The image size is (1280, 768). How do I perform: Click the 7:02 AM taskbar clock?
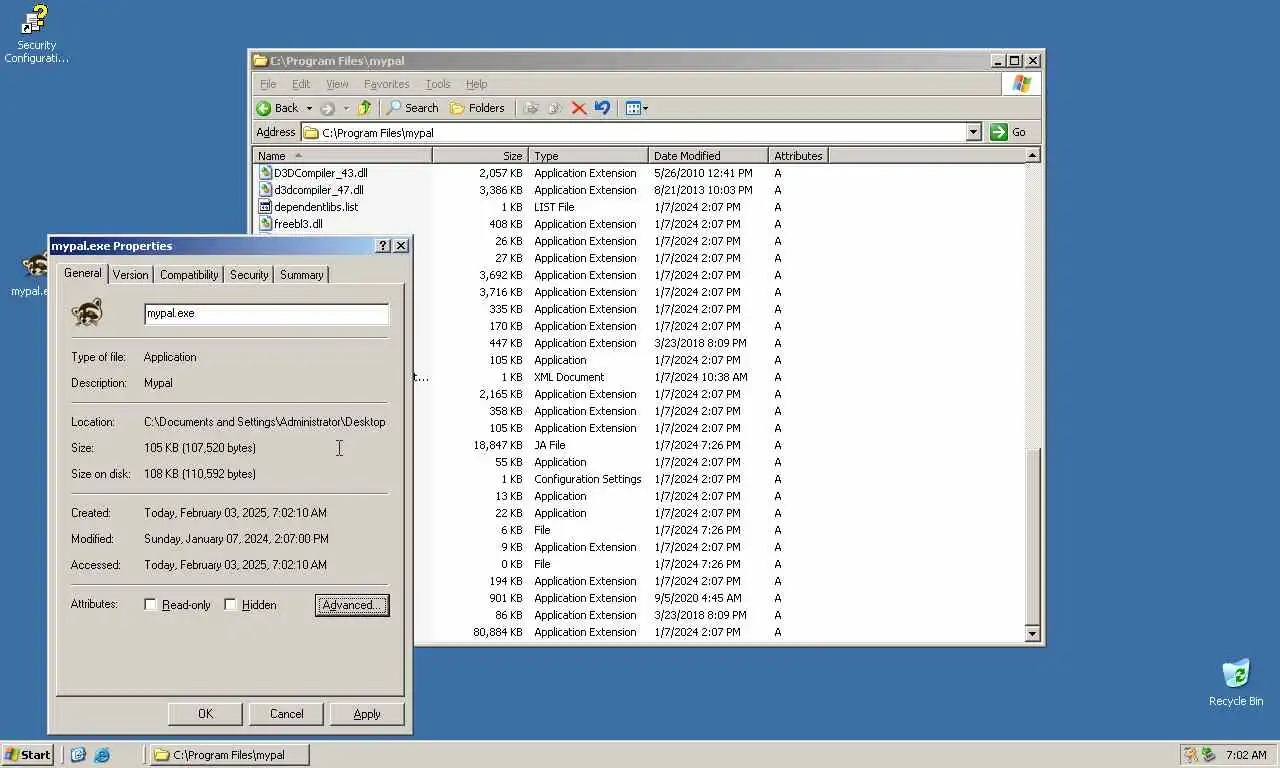pyautogui.click(x=1245, y=755)
